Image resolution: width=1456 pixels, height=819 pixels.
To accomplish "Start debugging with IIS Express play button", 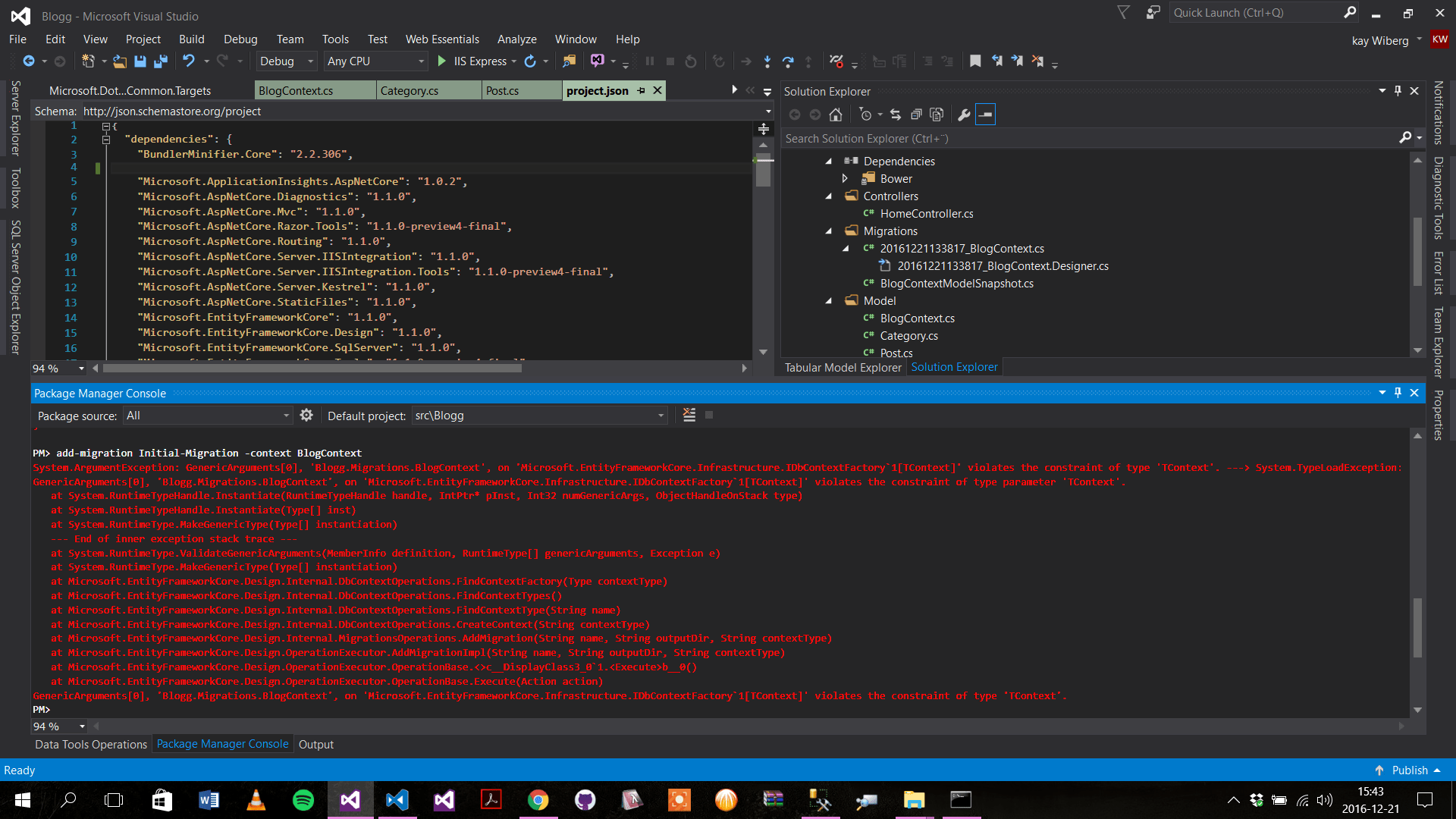I will coord(442,61).
